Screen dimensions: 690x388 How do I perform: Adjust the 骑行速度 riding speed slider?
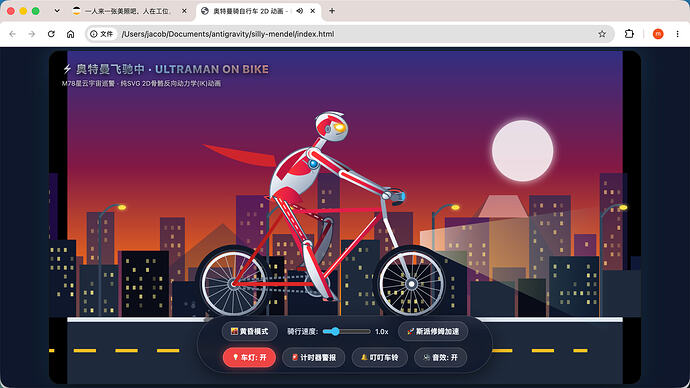346,331
